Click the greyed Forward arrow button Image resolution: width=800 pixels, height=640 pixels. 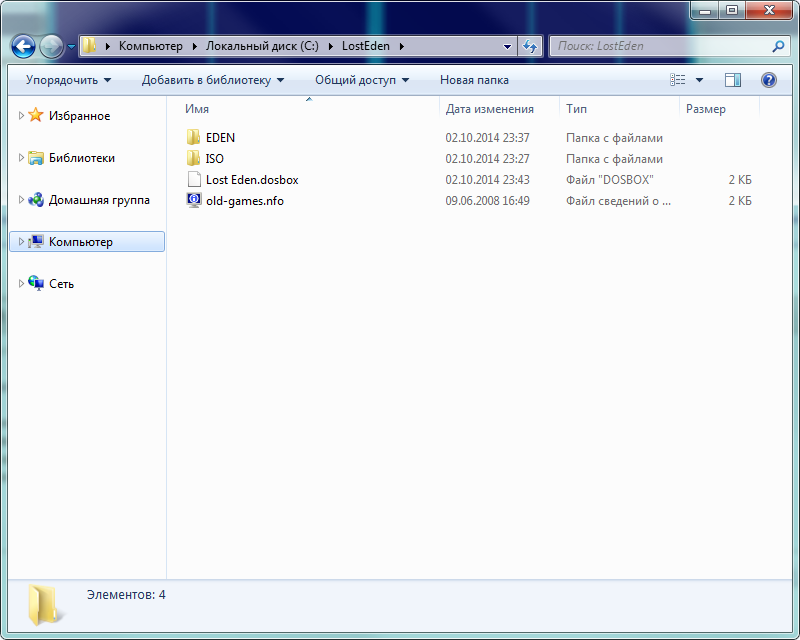click(x=51, y=46)
